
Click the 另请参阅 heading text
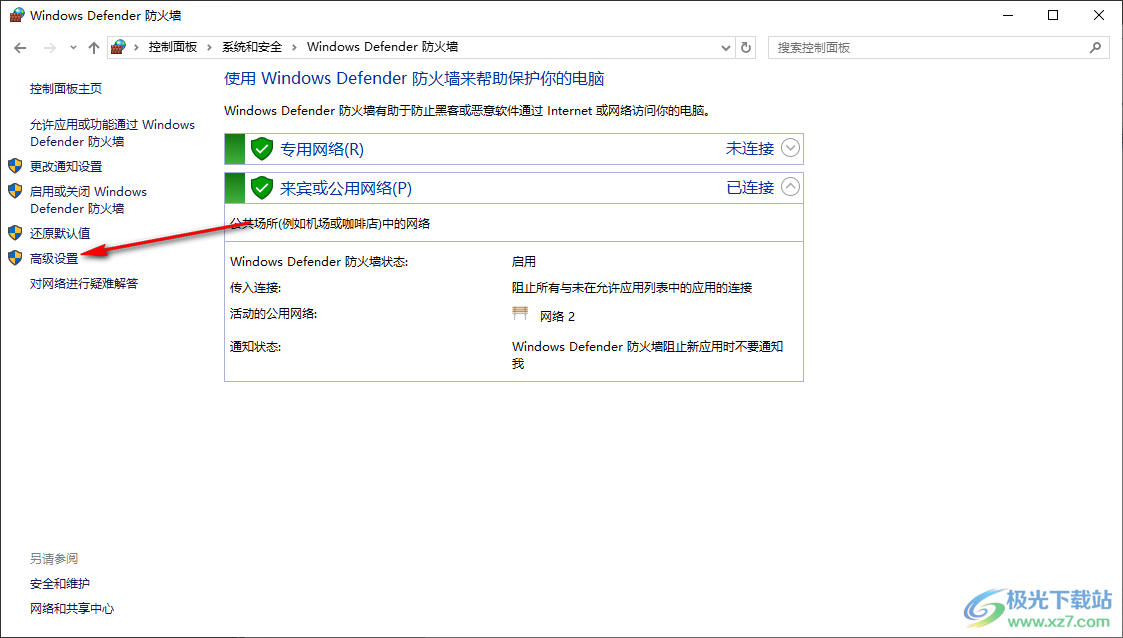pyautogui.click(x=54, y=559)
